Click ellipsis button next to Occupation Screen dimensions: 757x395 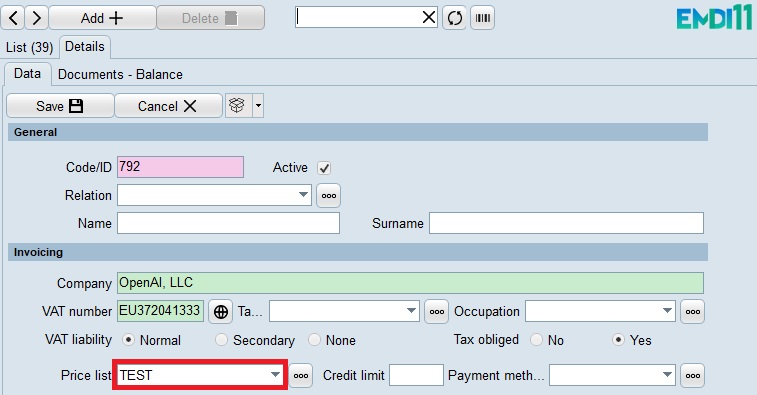pos(693,311)
